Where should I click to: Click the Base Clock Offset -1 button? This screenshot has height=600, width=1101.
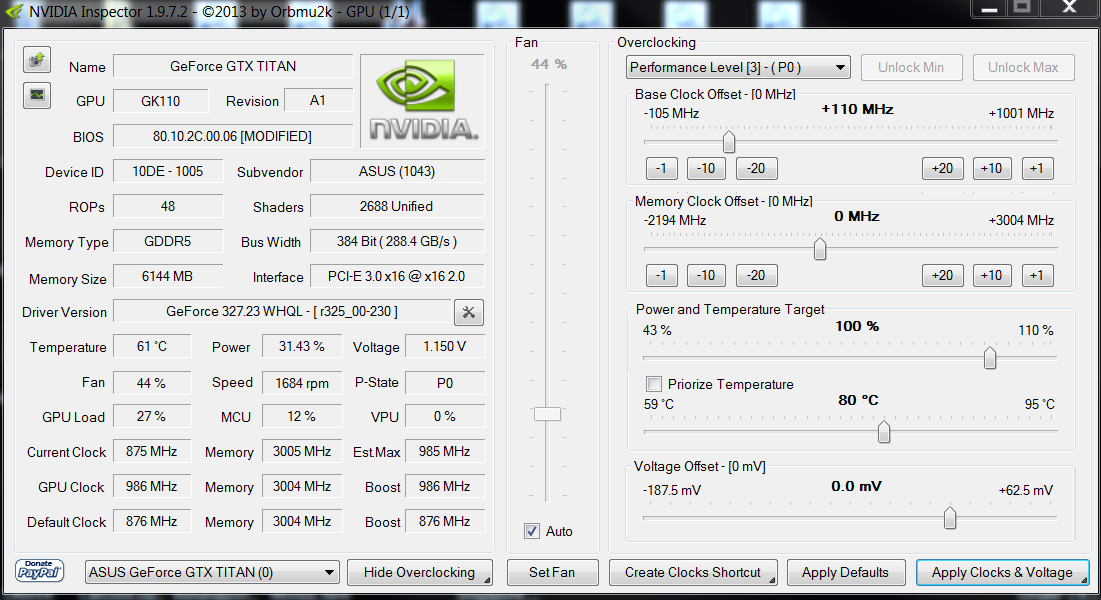tap(661, 168)
